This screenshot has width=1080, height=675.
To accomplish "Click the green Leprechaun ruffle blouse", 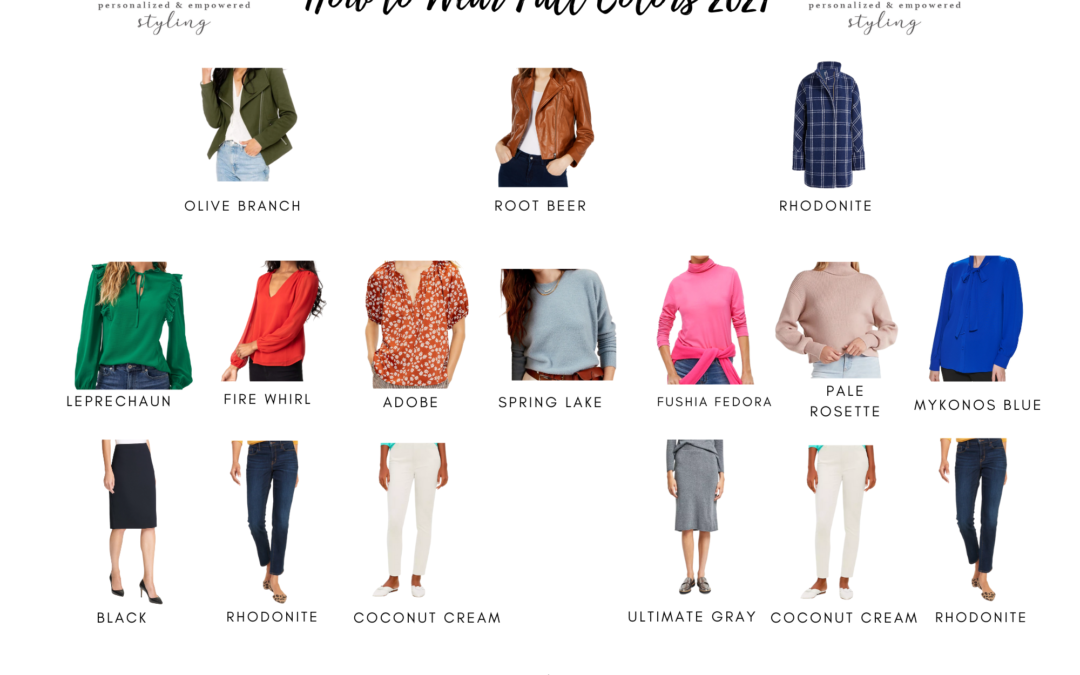I will pos(133,325).
